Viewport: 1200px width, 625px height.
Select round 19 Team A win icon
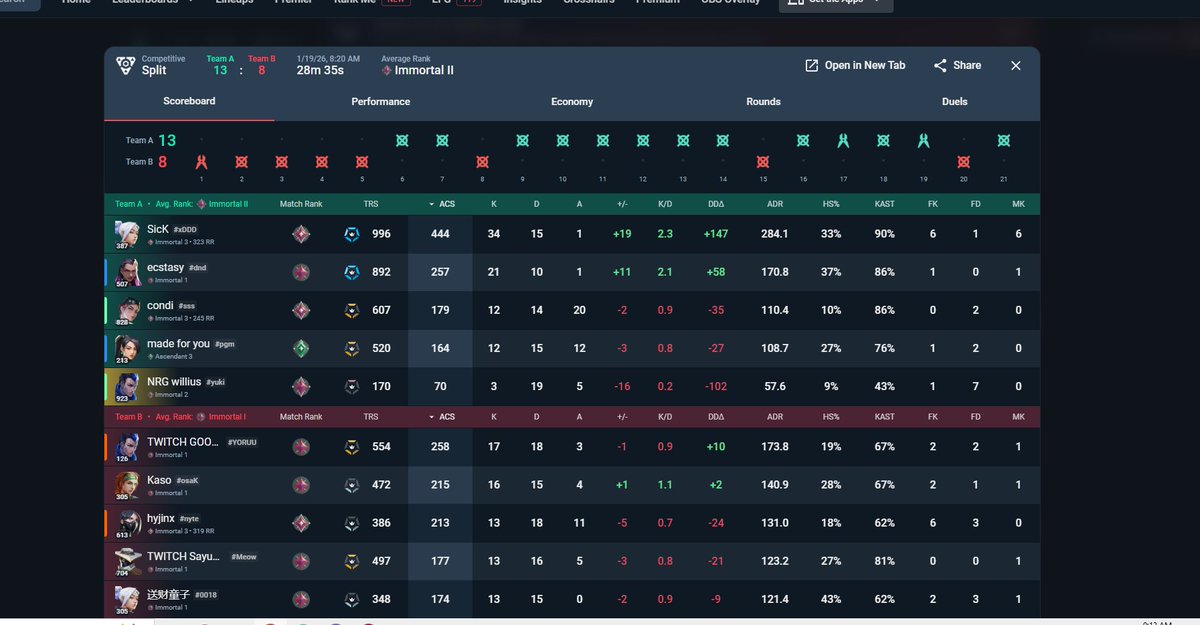tap(923, 140)
